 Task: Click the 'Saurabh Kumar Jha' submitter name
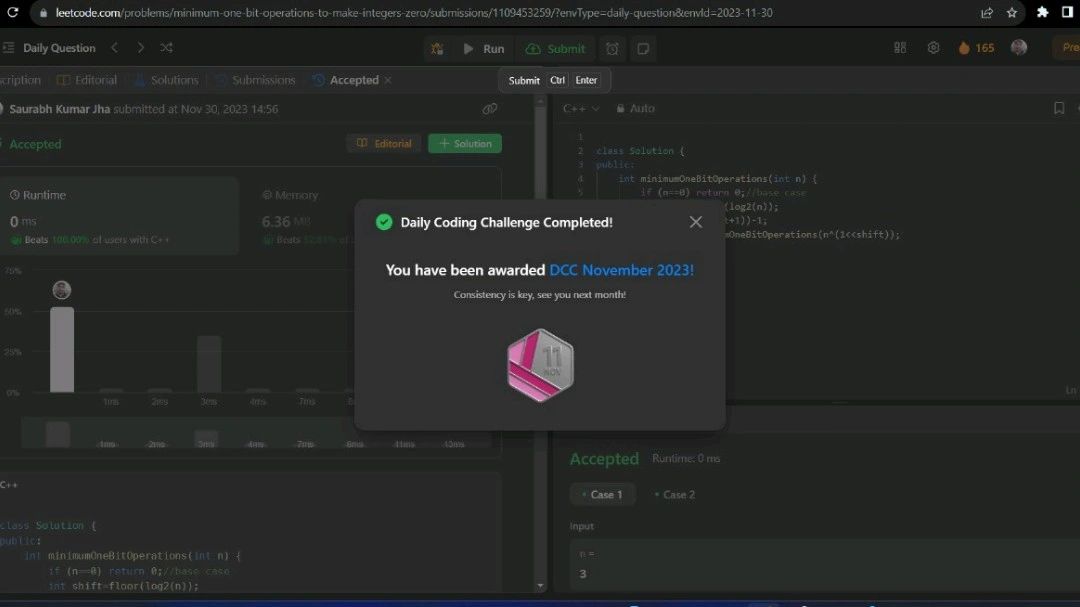point(60,109)
